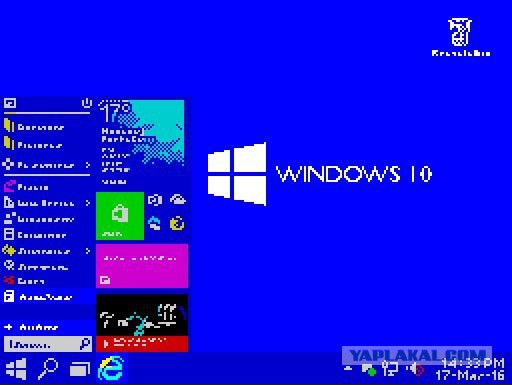Open the Pictures folder entry
This screenshot has width=512, height=385.
pos(33,144)
